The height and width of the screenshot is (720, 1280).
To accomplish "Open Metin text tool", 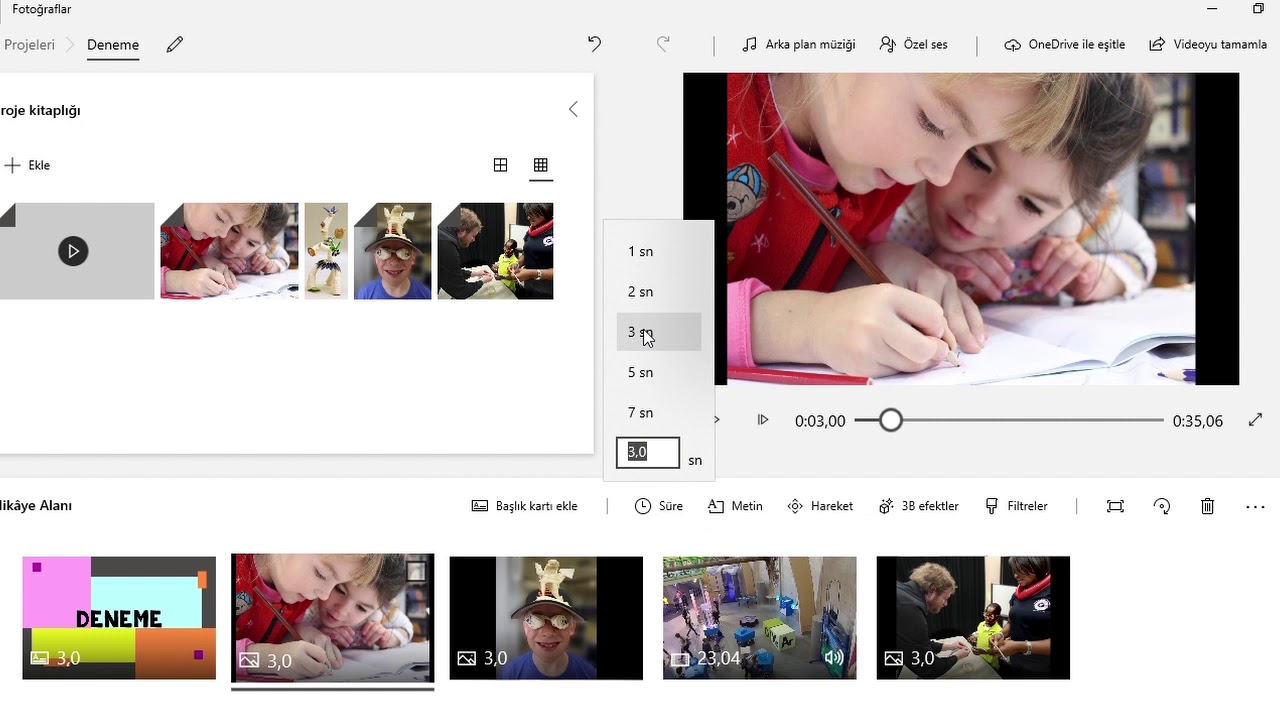I will 735,506.
